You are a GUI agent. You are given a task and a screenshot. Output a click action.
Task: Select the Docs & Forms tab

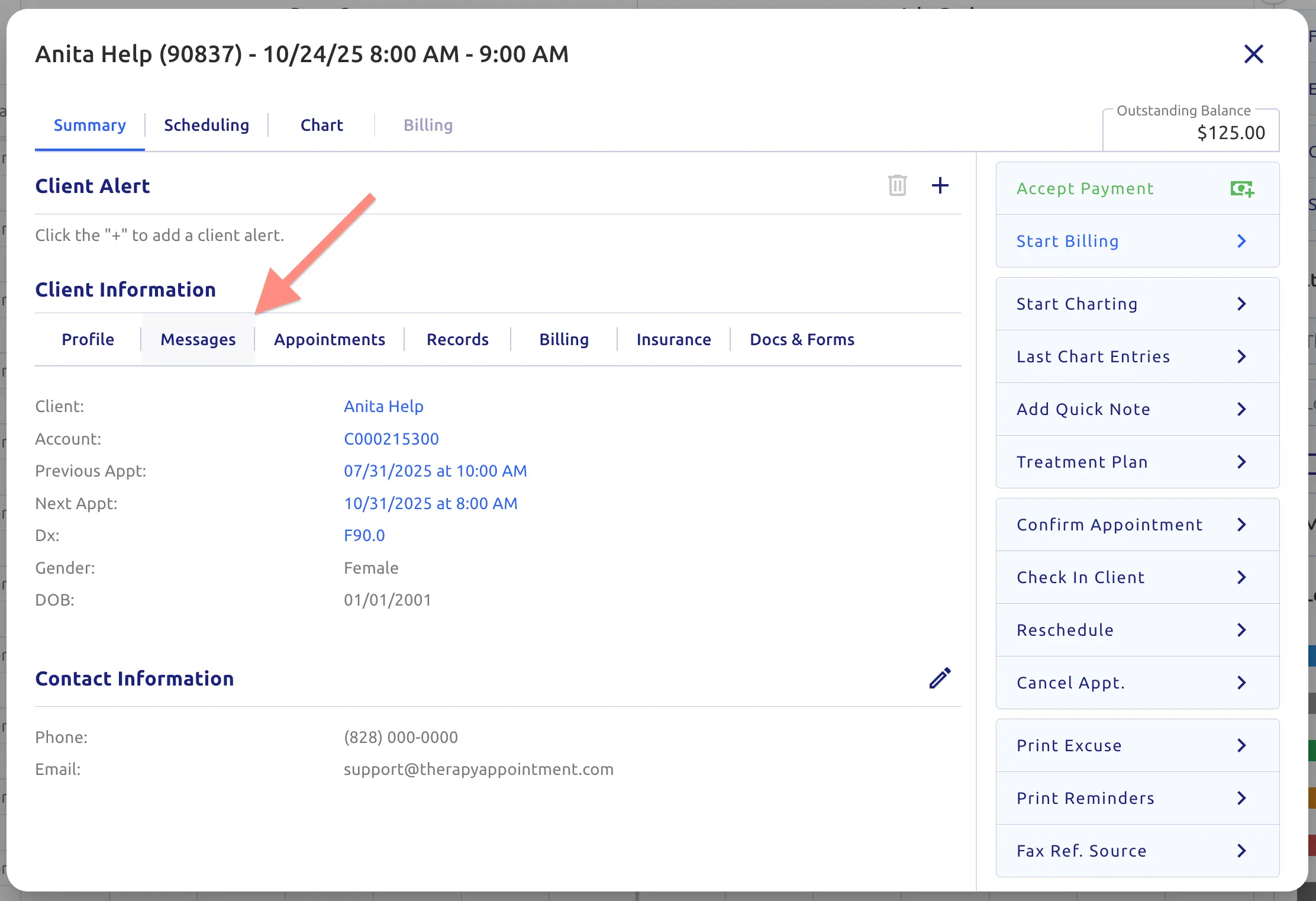click(802, 340)
